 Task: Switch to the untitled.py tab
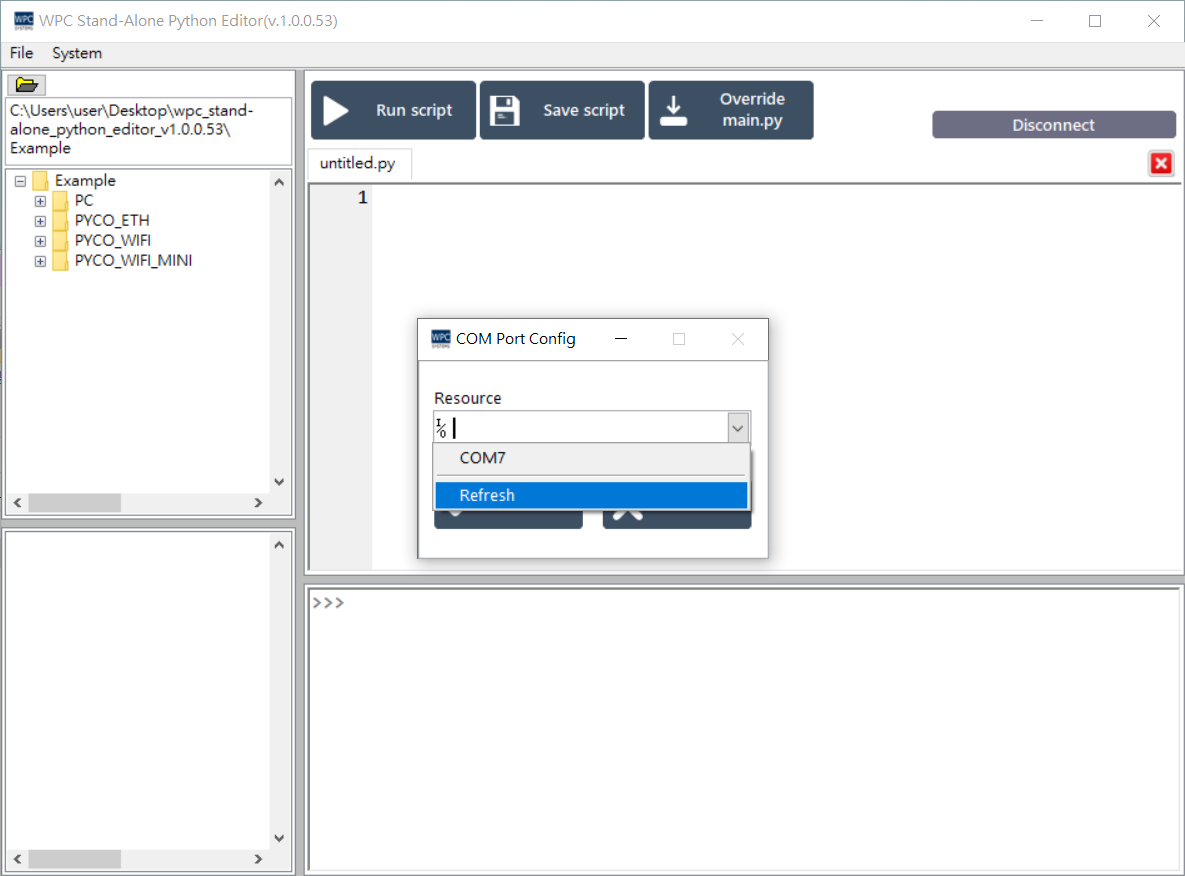[x=357, y=164]
